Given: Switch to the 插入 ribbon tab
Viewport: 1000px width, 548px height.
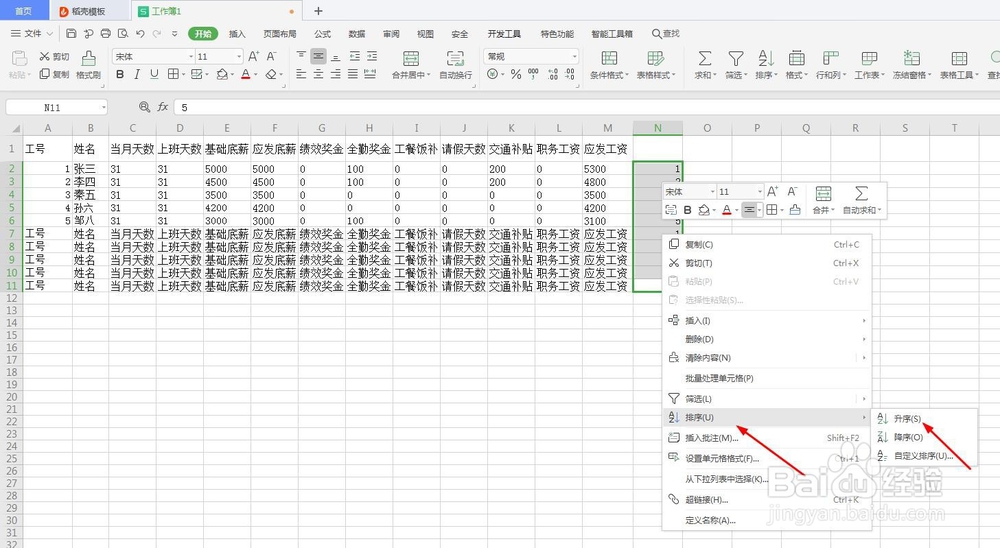Looking at the screenshot, I should tap(237, 34).
